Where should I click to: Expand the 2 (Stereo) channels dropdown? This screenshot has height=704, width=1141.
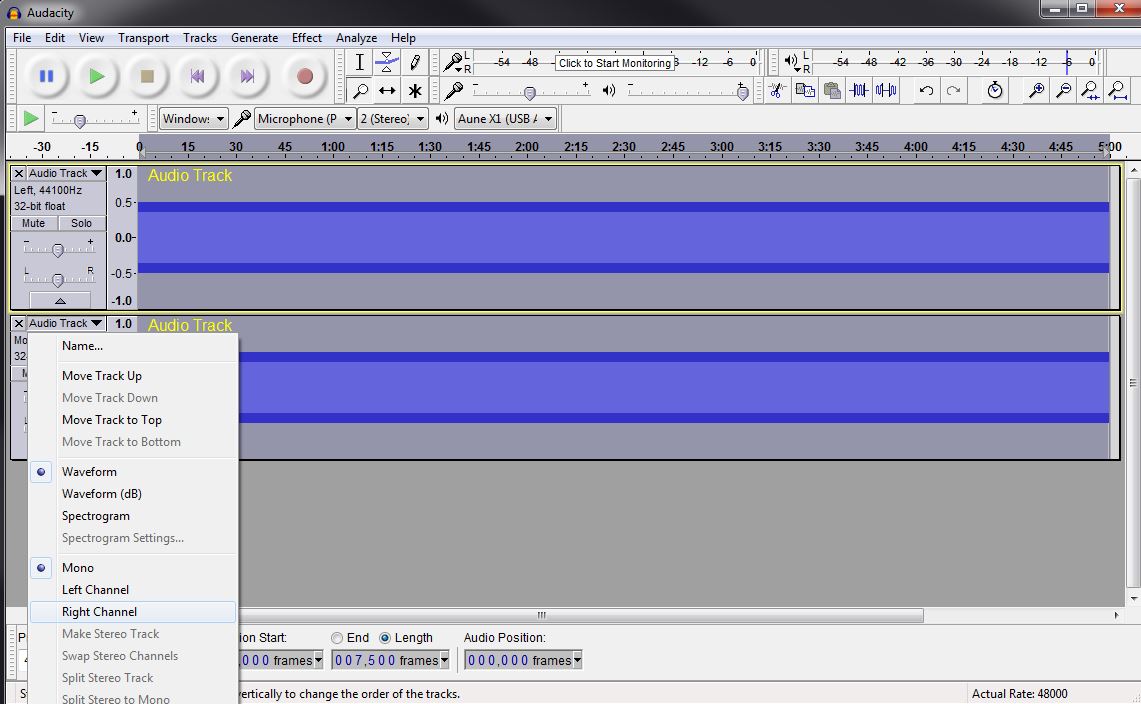tap(393, 119)
